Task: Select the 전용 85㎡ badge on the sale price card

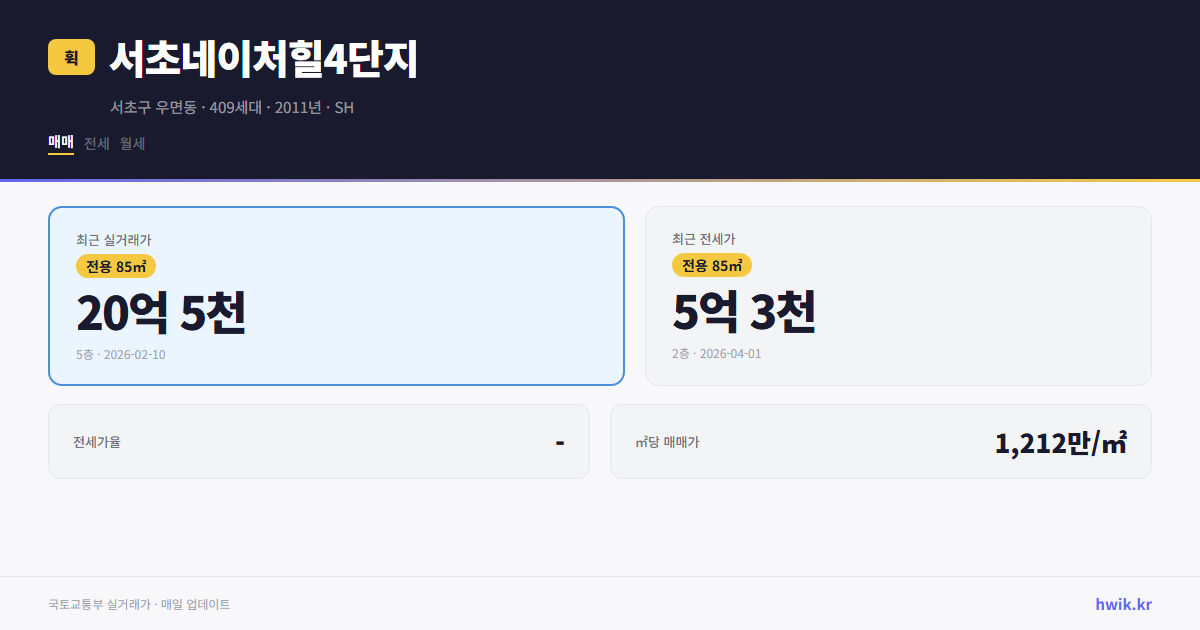Action: [113, 266]
